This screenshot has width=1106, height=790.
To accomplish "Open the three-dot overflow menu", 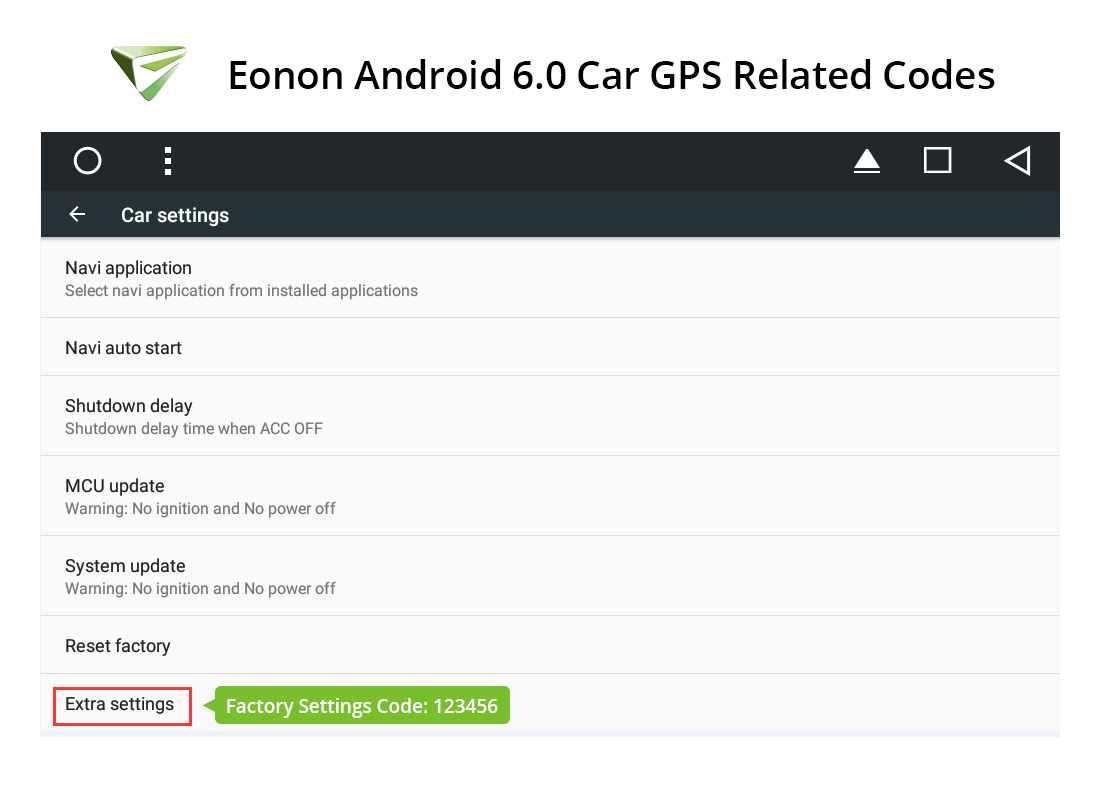I will (x=168, y=161).
